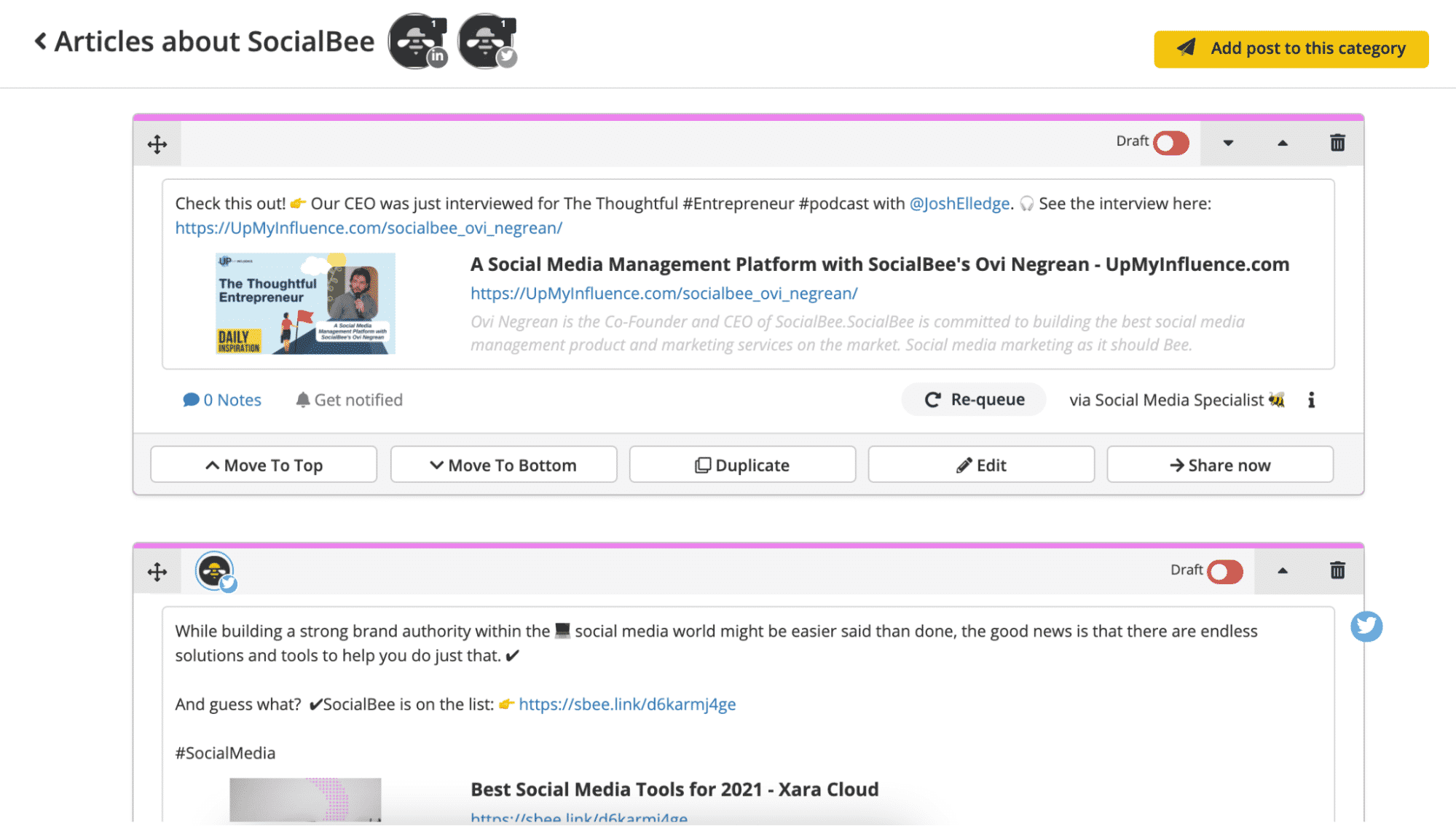The height and width of the screenshot is (826, 1456).
Task: Move the second post up with the arrow
Action: pyautogui.click(x=1283, y=571)
